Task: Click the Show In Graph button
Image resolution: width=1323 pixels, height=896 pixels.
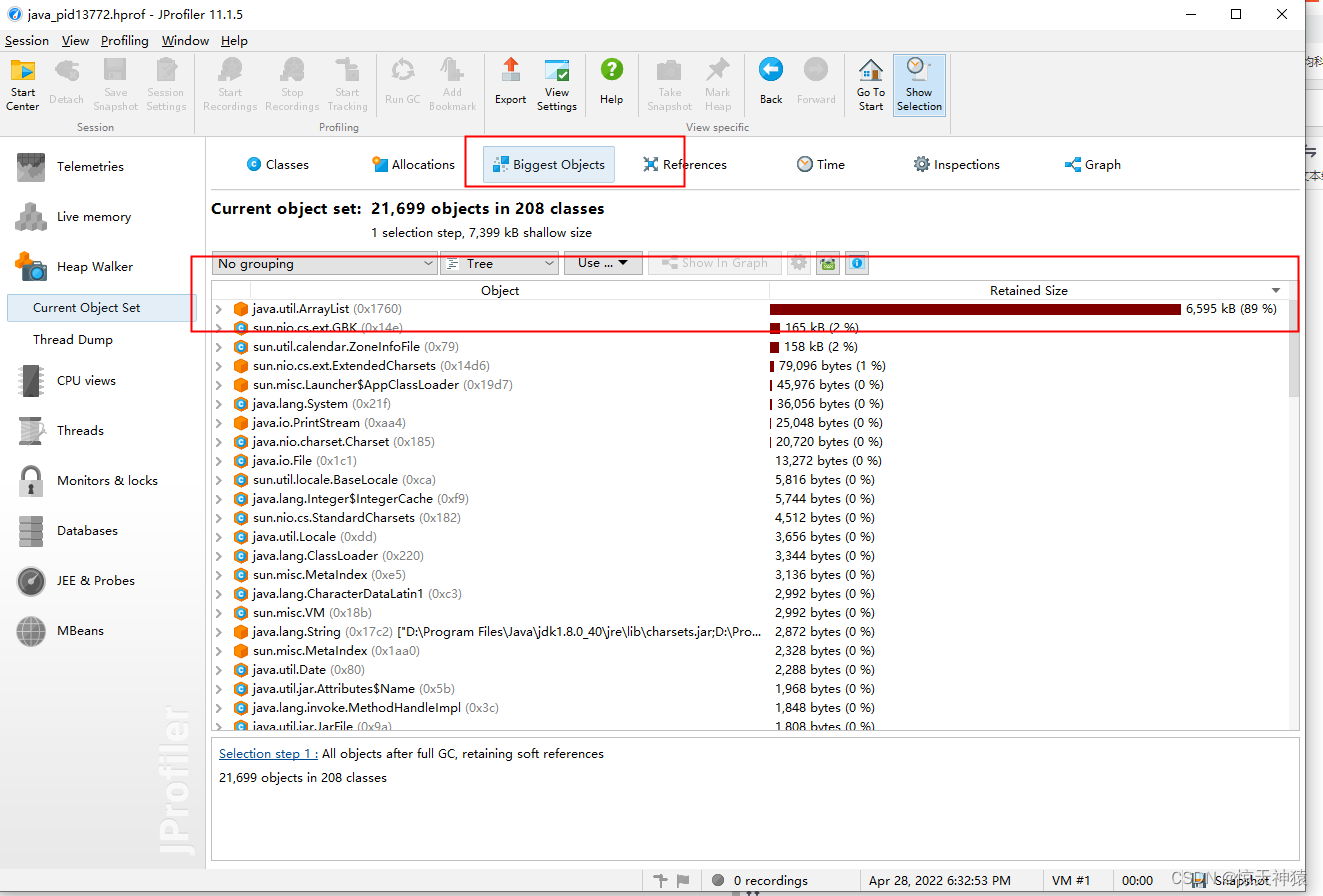Action: [x=714, y=264]
